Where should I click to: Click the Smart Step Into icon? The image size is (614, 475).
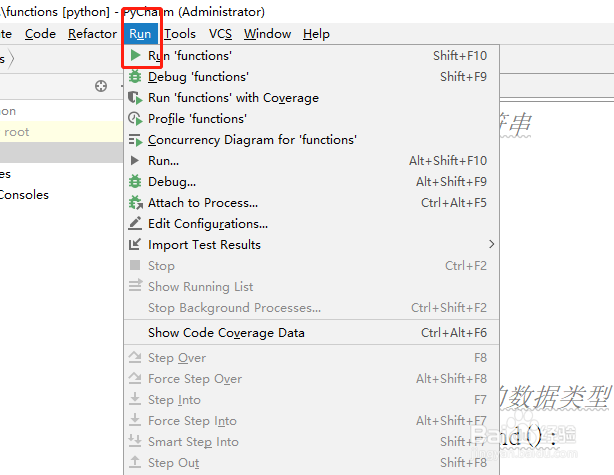[x=135, y=441]
